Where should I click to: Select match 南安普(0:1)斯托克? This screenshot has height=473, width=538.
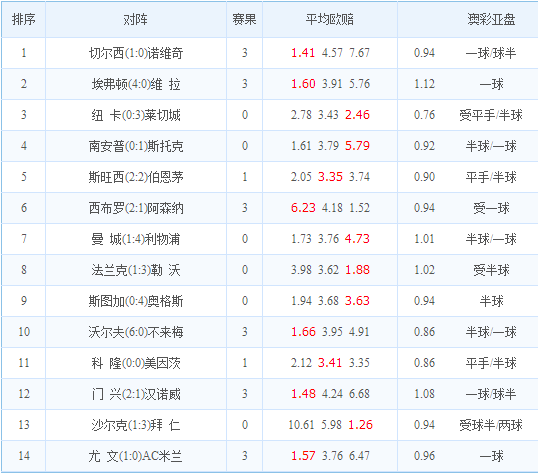136,146
